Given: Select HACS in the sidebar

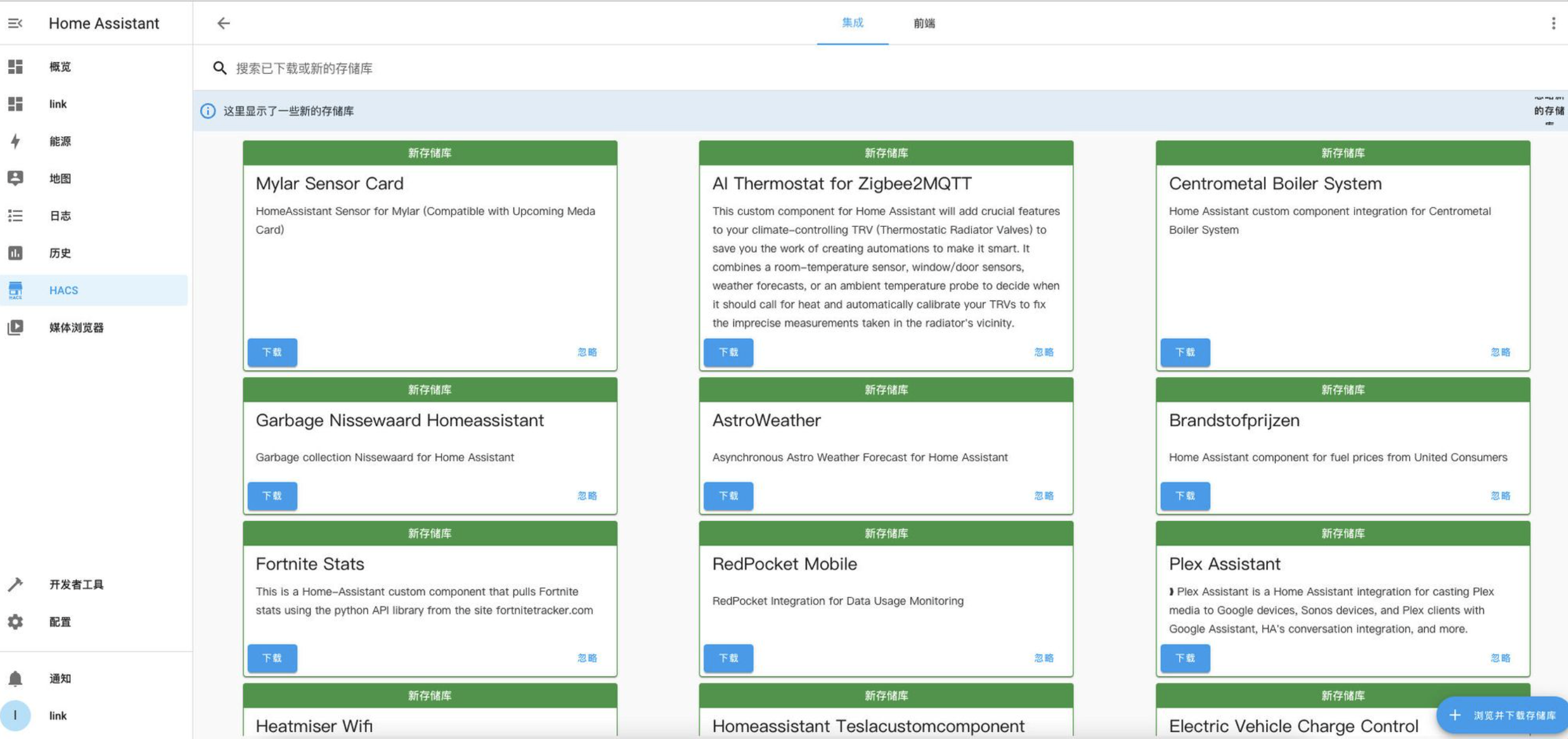Looking at the screenshot, I should coord(94,290).
